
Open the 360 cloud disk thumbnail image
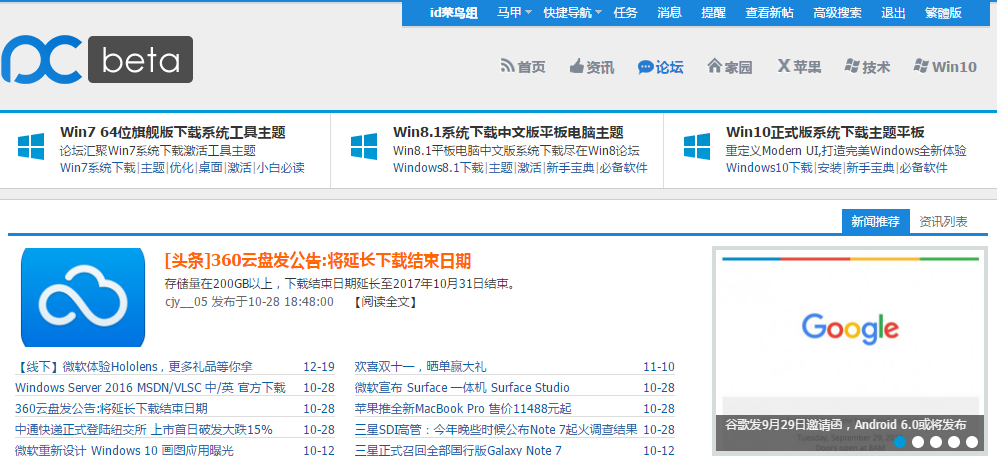point(83,297)
